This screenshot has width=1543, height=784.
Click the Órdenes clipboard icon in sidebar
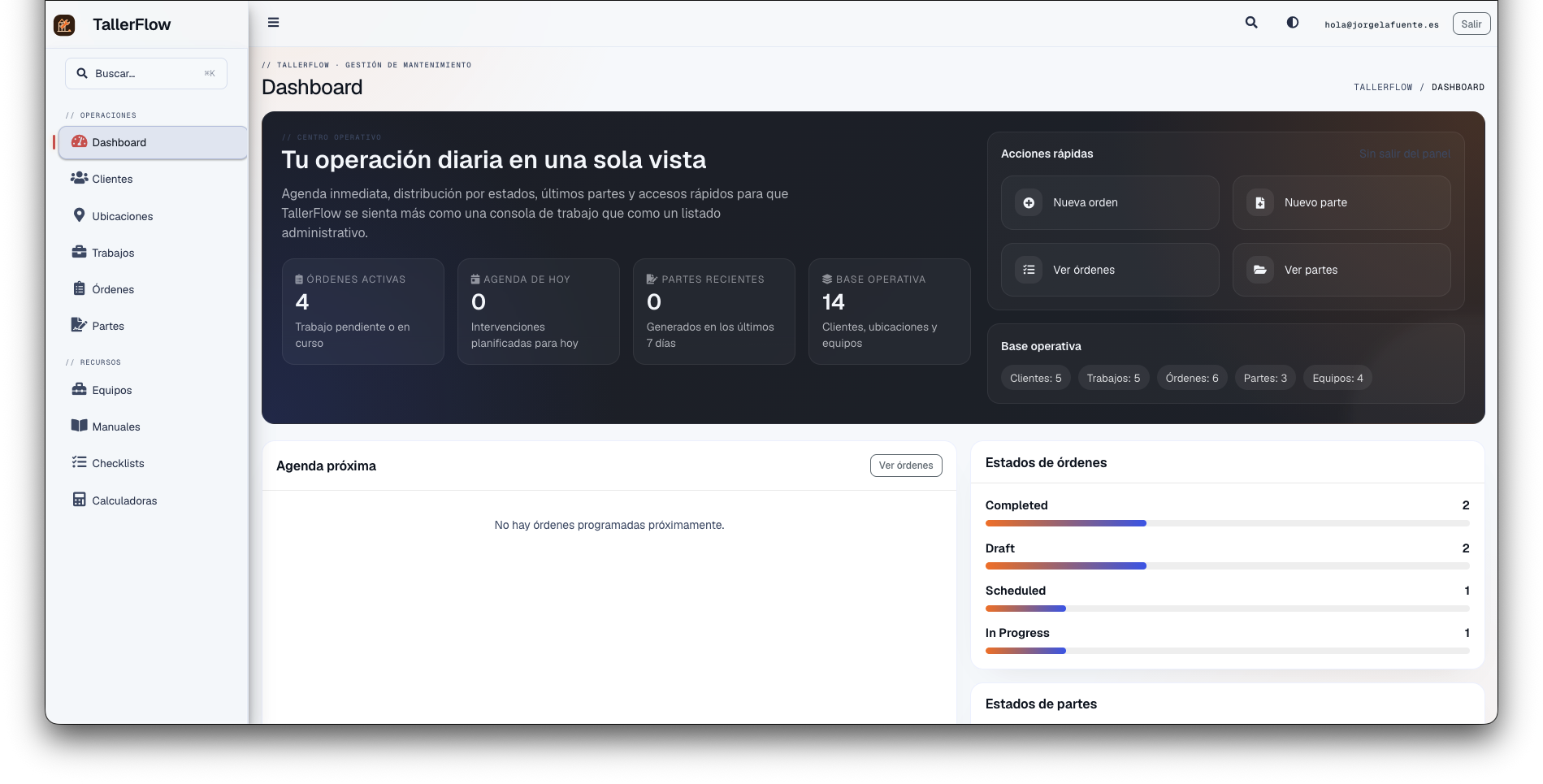click(x=79, y=288)
